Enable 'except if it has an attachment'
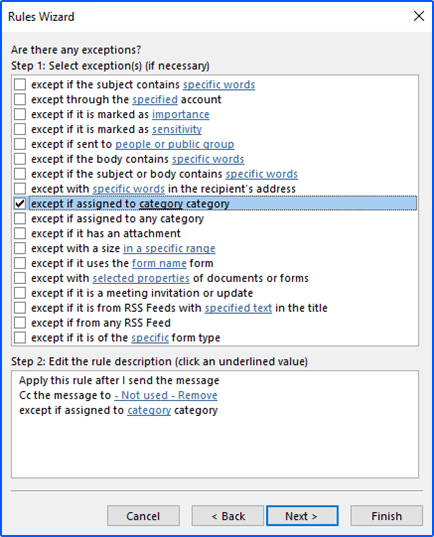 point(20,234)
